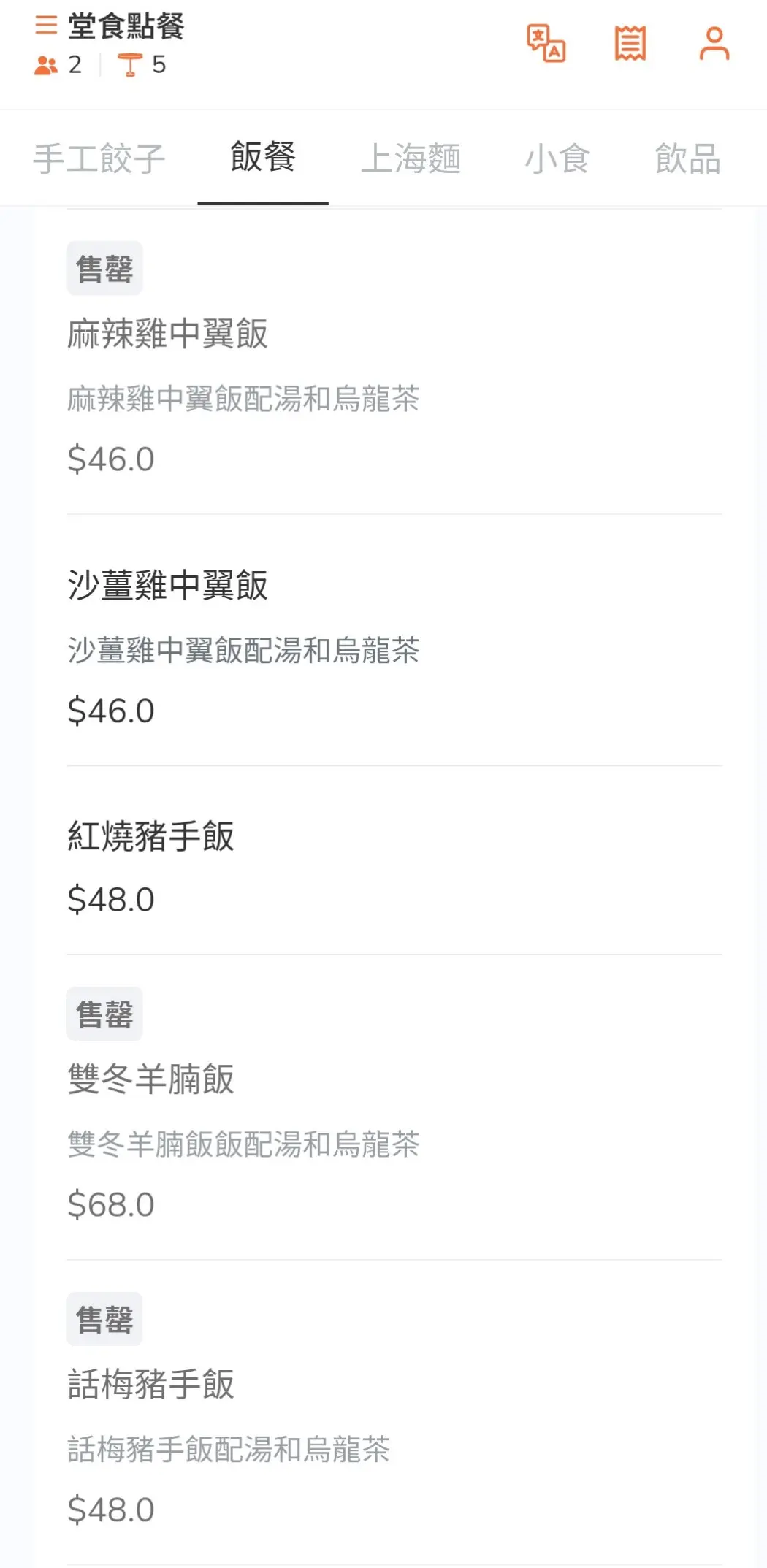Open the 小食 tab
Viewport: 767px width, 1568px height.
click(x=557, y=158)
